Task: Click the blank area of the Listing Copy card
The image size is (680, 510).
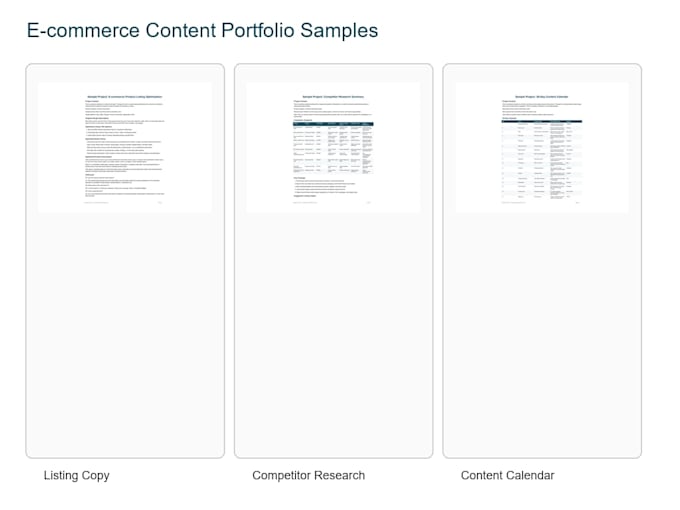Action: tap(125, 334)
